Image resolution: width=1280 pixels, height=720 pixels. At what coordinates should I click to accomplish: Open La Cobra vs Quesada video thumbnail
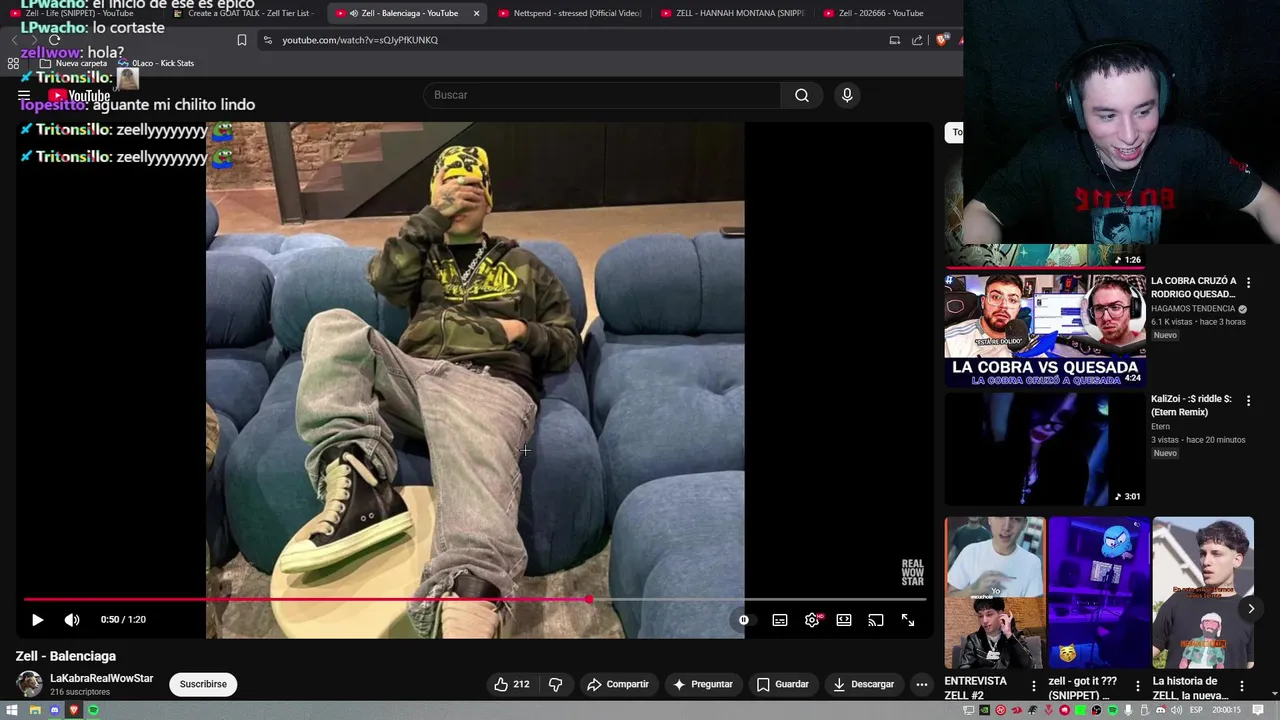tap(1045, 330)
